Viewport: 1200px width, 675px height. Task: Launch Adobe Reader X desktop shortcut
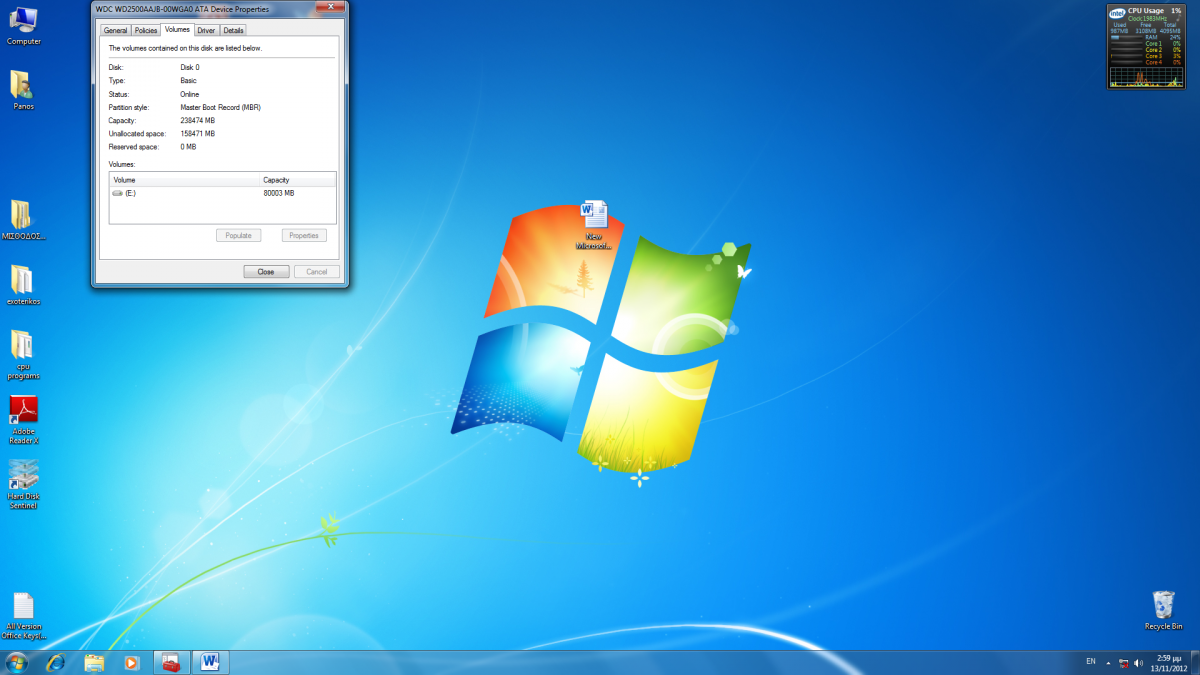(22, 418)
